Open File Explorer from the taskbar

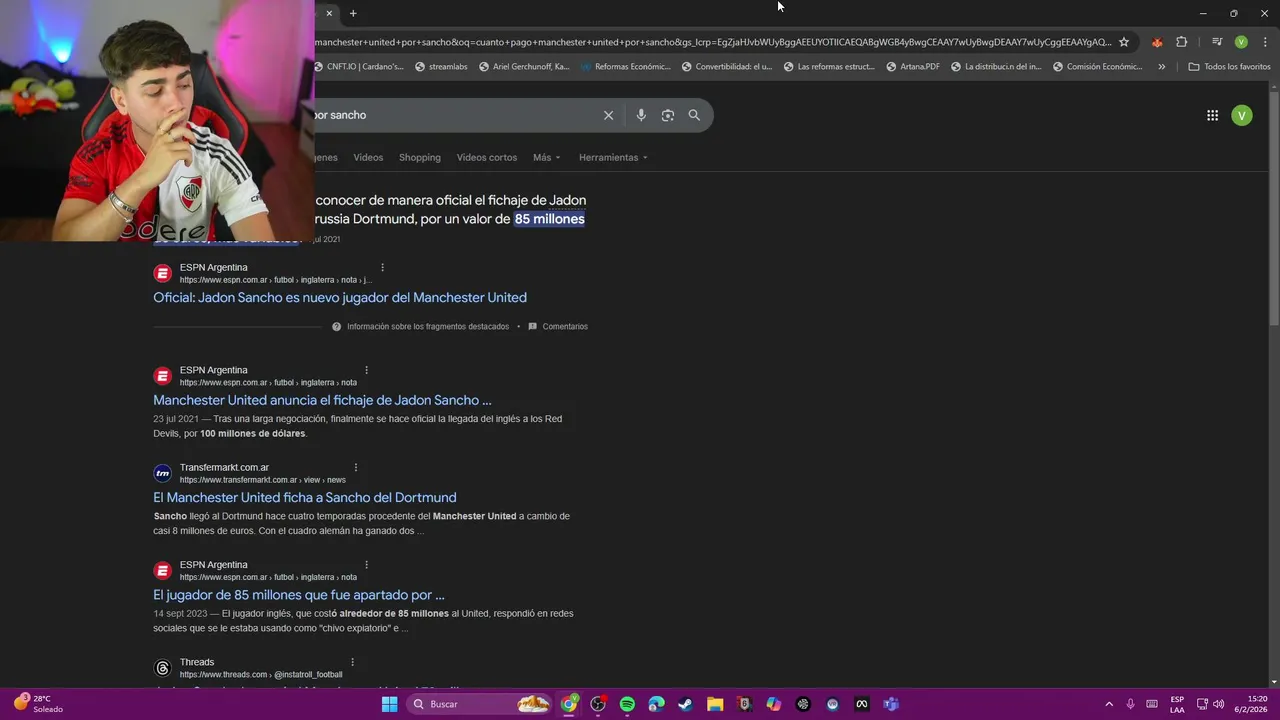(x=715, y=704)
